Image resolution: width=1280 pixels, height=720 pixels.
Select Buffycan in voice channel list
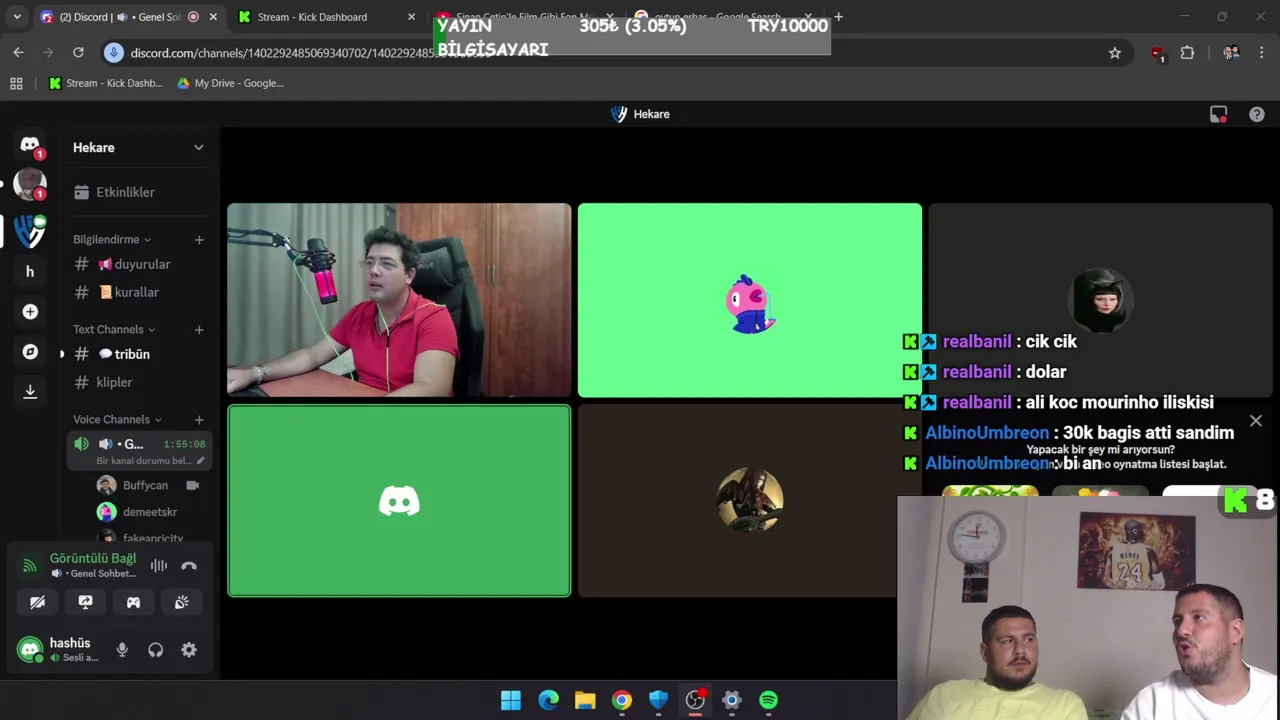pos(146,485)
